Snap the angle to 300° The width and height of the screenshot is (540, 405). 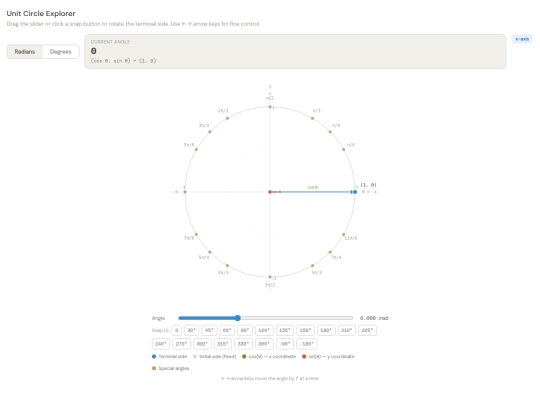pos(202,344)
